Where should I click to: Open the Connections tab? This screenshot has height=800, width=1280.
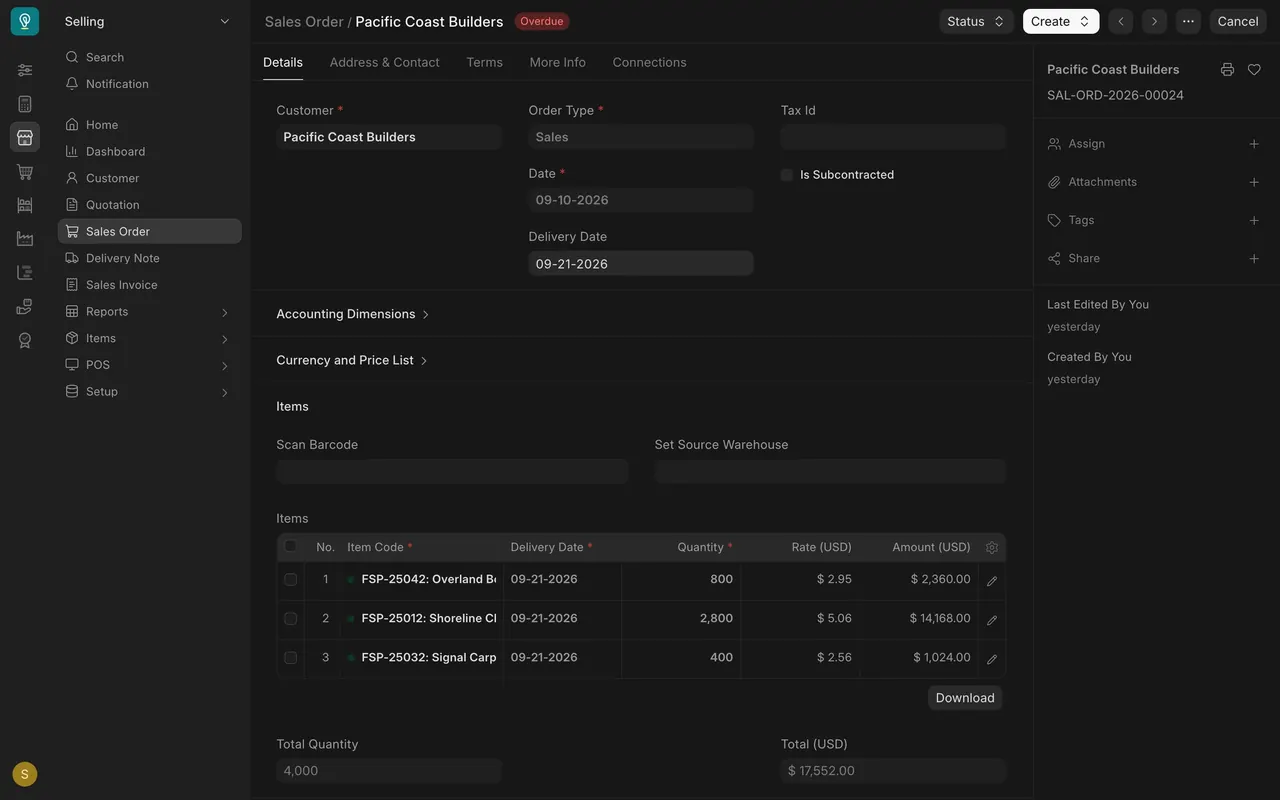pos(650,62)
